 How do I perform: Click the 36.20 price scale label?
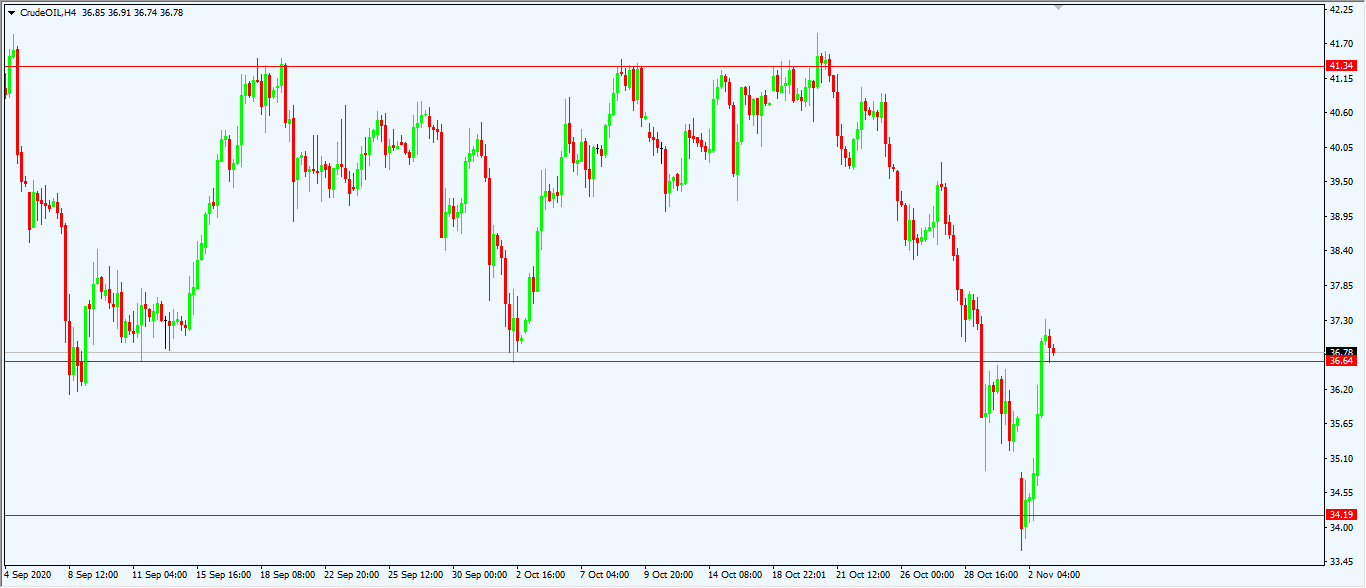pyautogui.click(x=1341, y=390)
